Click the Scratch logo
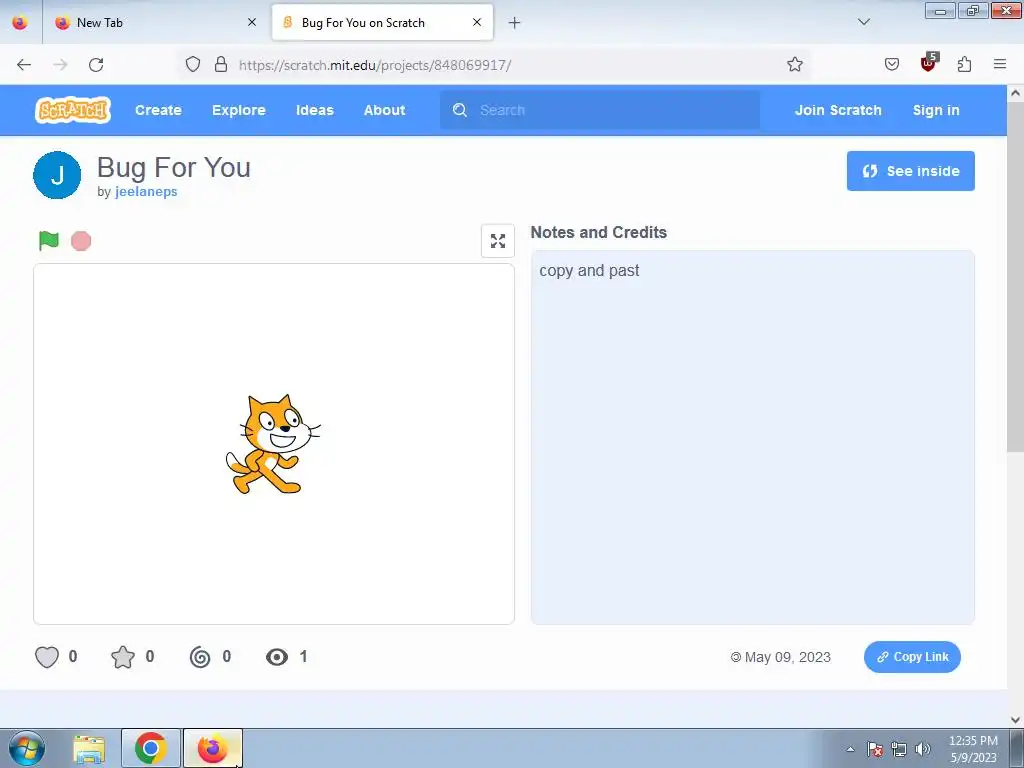The height and width of the screenshot is (768, 1024). click(x=72, y=110)
